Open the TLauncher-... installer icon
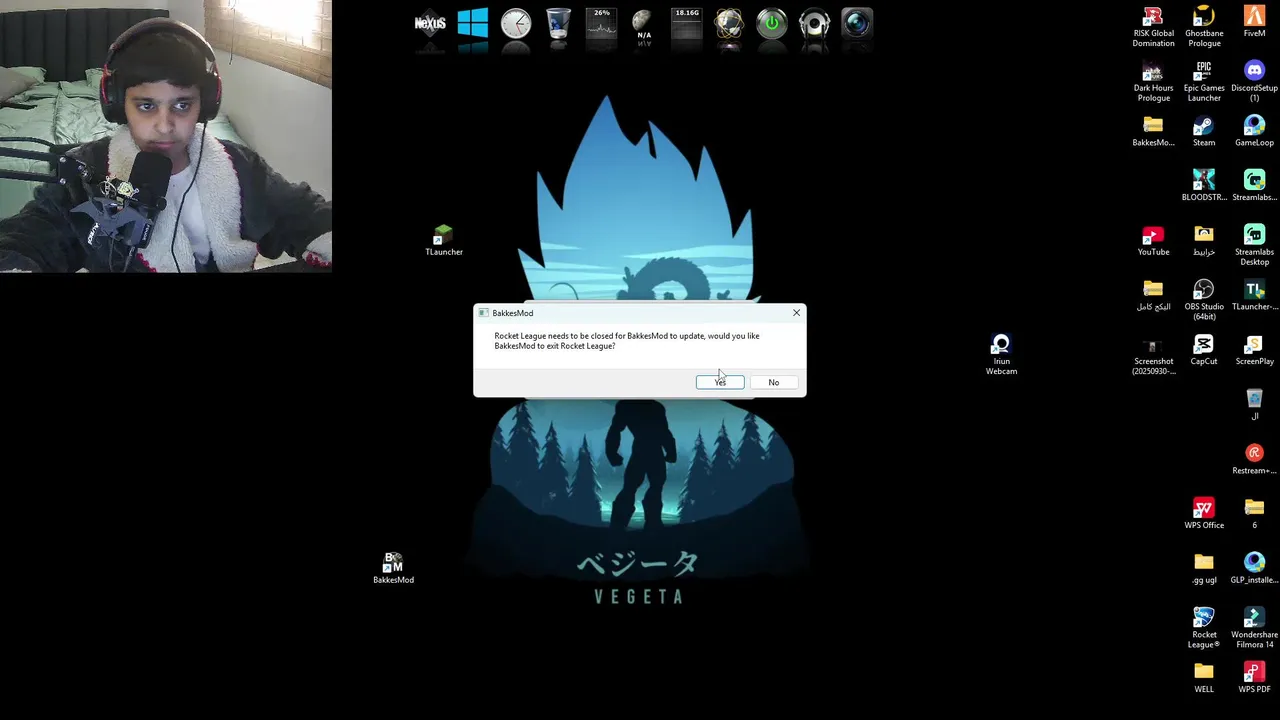This screenshot has width=1280, height=720. tap(1254, 295)
